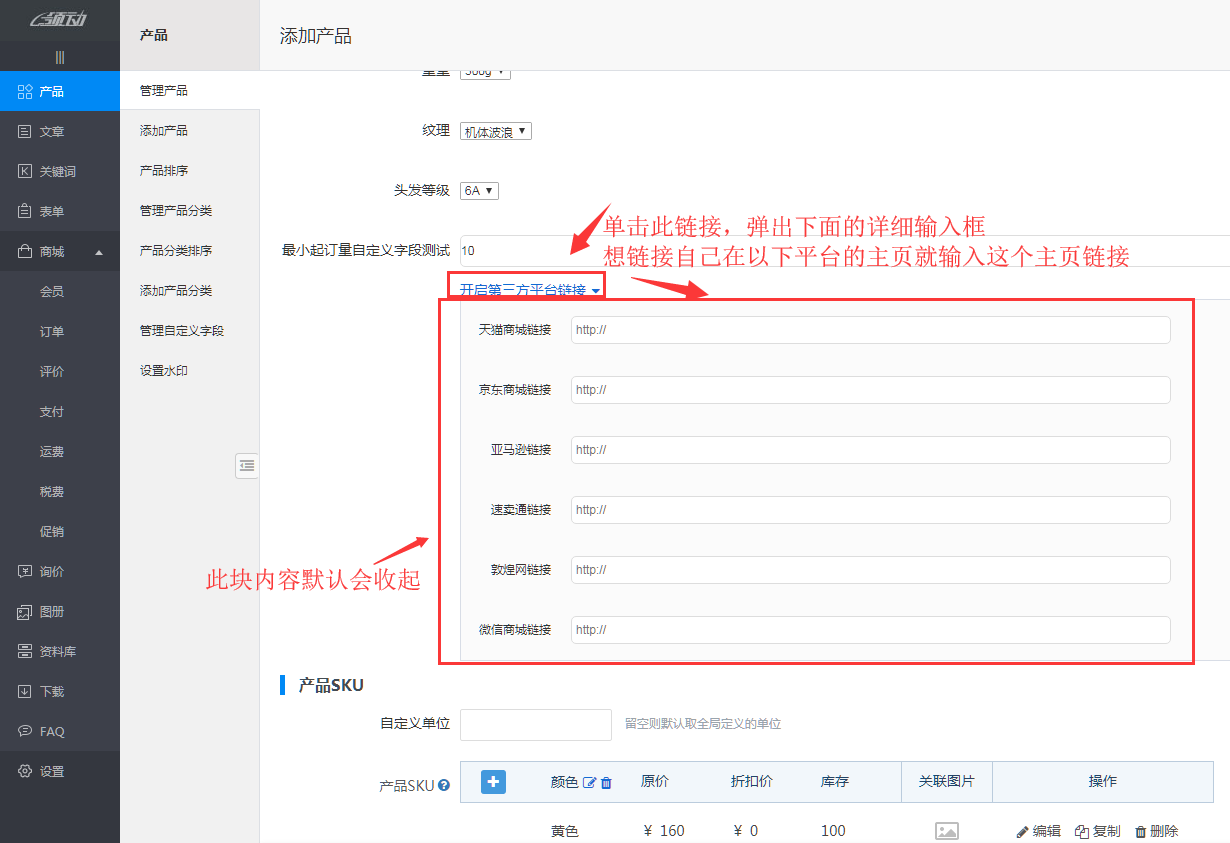This screenshot has width=1230, height=843.
Task: Click the 设置 gear icon
Action: click(x=24, y=771)
